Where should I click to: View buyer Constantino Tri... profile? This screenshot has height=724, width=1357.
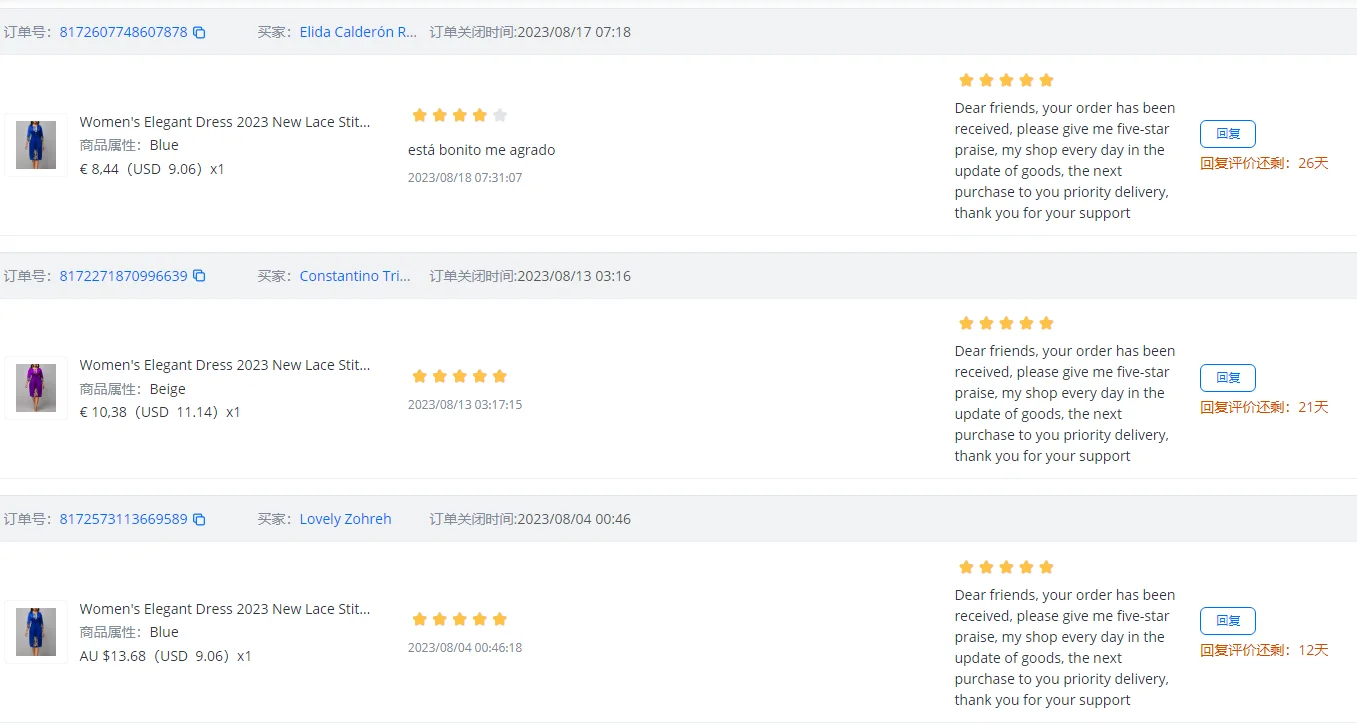[x=355, y=276]
